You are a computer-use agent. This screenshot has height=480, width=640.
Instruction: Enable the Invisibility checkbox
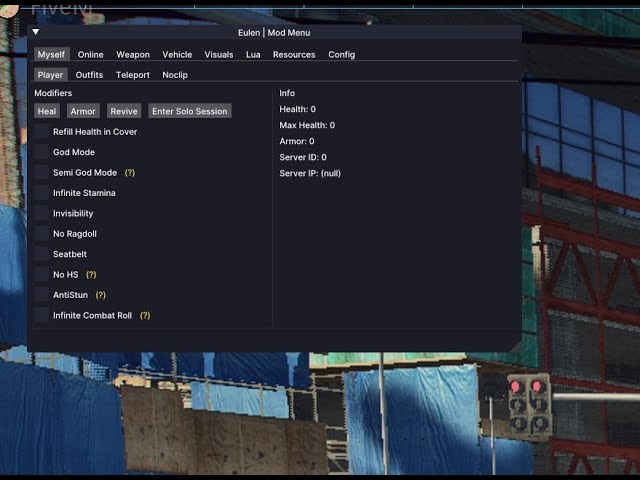tap(42, 213)
